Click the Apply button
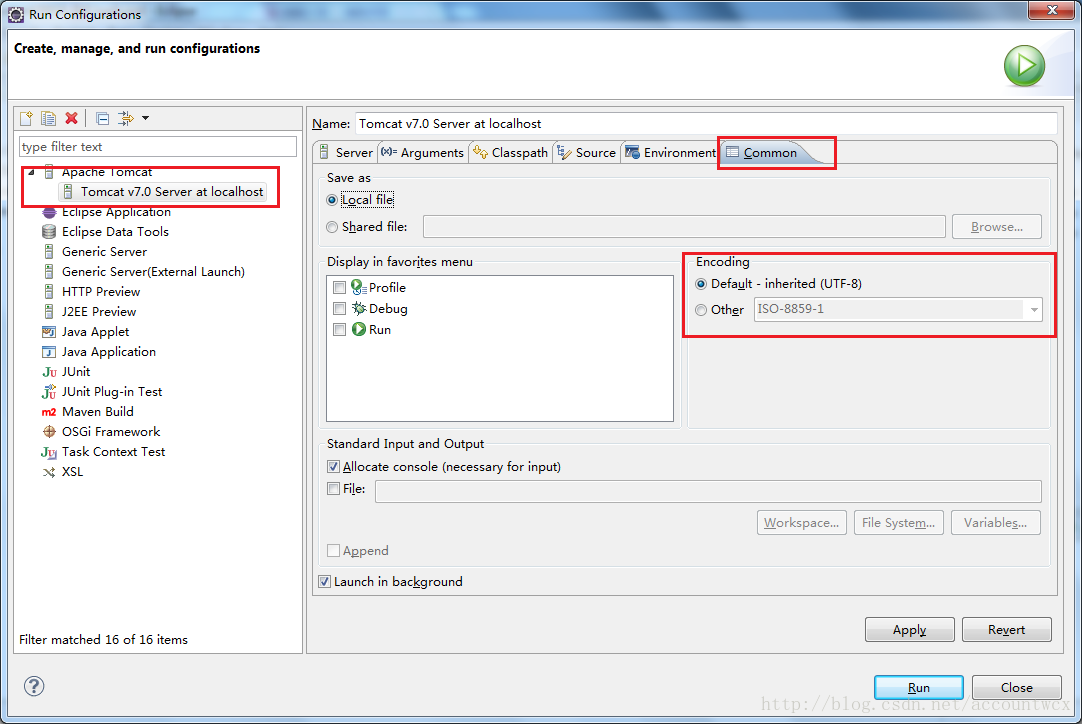The width and height of the screenshot is (1082, 724). (x=909, y=630)
